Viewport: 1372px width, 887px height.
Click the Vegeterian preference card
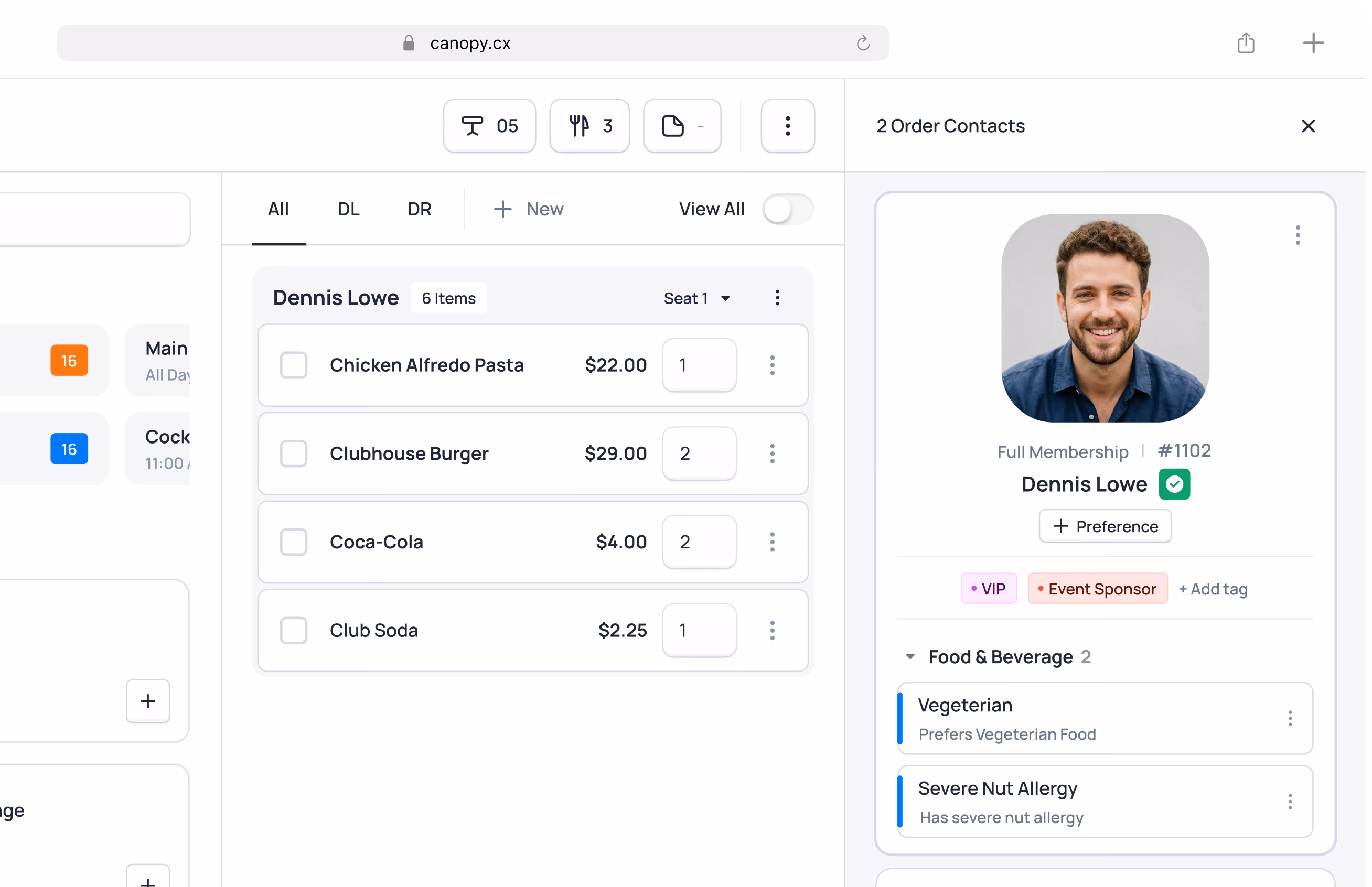[1105, 719]
